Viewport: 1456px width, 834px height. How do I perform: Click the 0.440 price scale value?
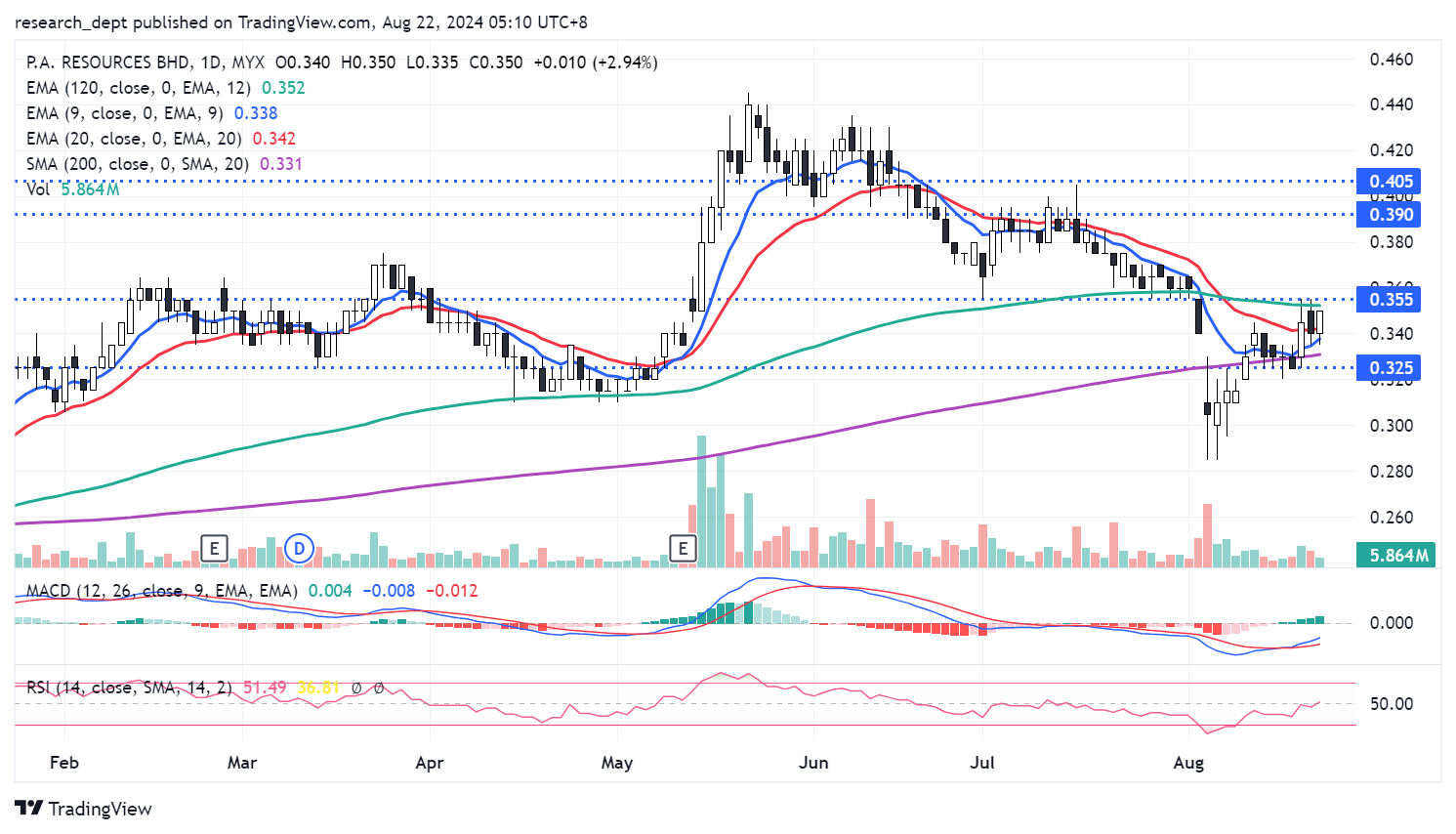(1391, 104)
